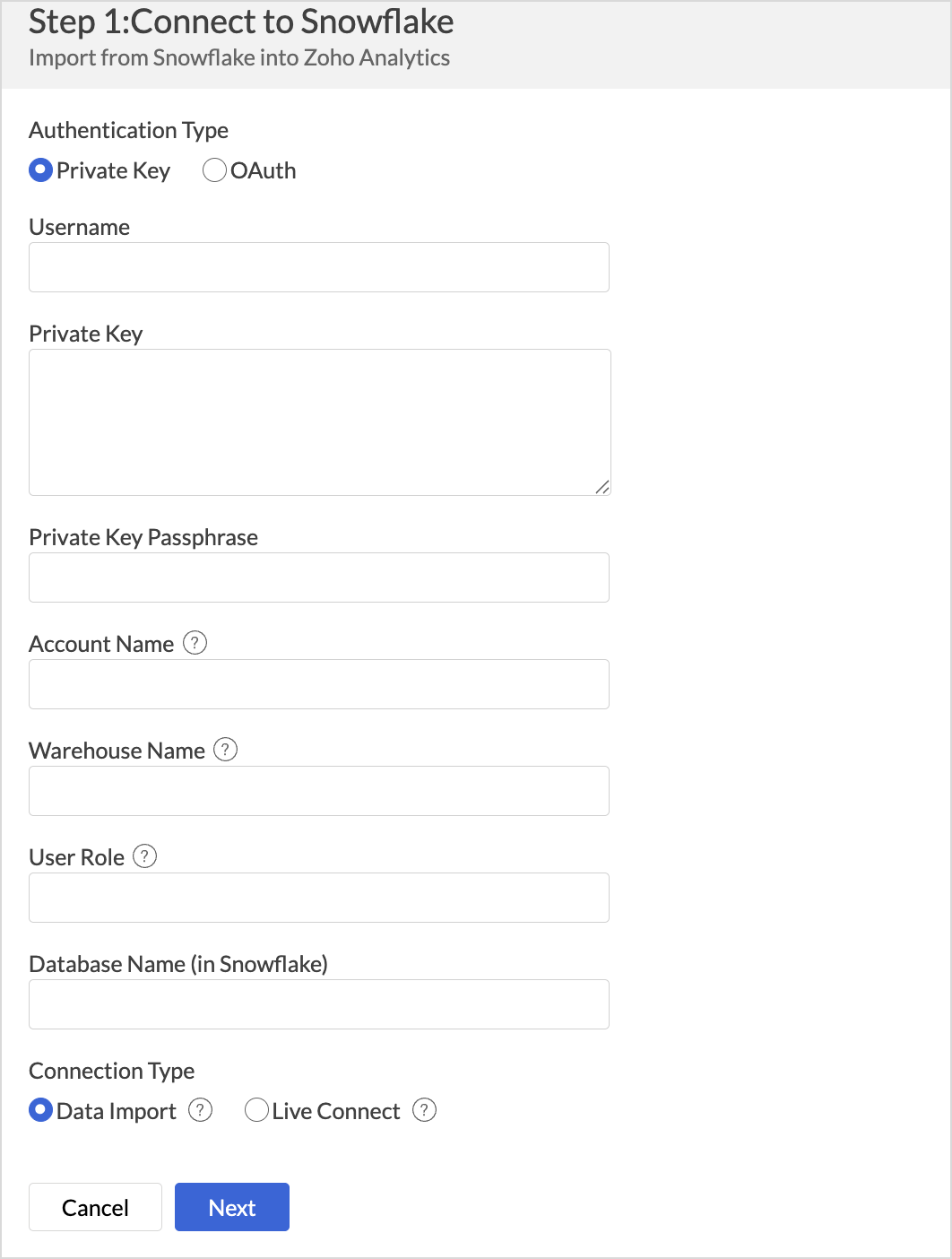952x1259 pixels.
Task: Open the User Role help icon
Action: [144, 856]
